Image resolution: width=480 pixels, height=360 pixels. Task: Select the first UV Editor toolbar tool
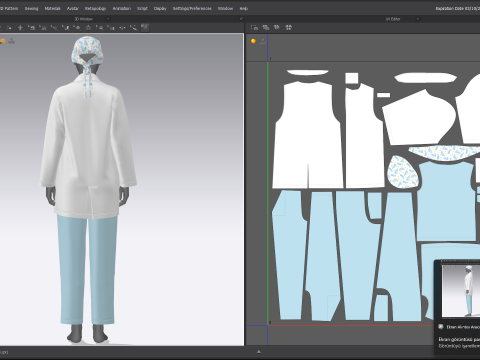(254, 27)
